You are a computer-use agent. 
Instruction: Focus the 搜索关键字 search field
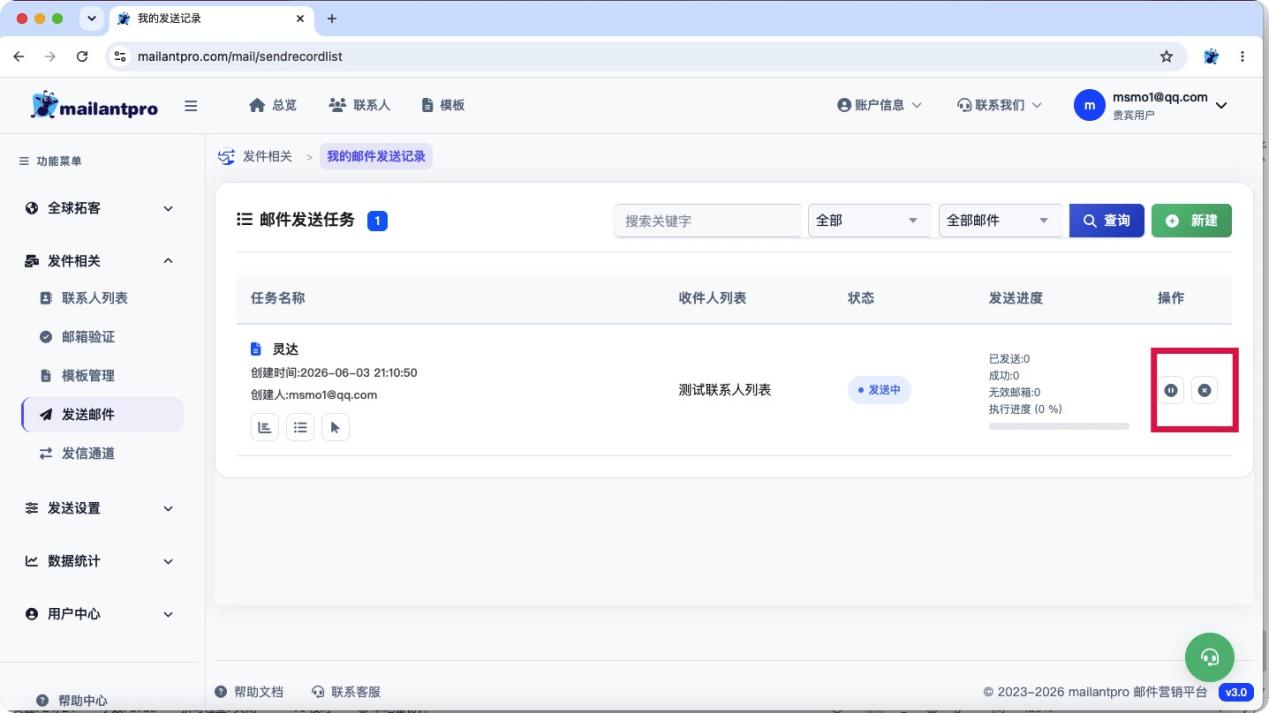click(707, 221)
